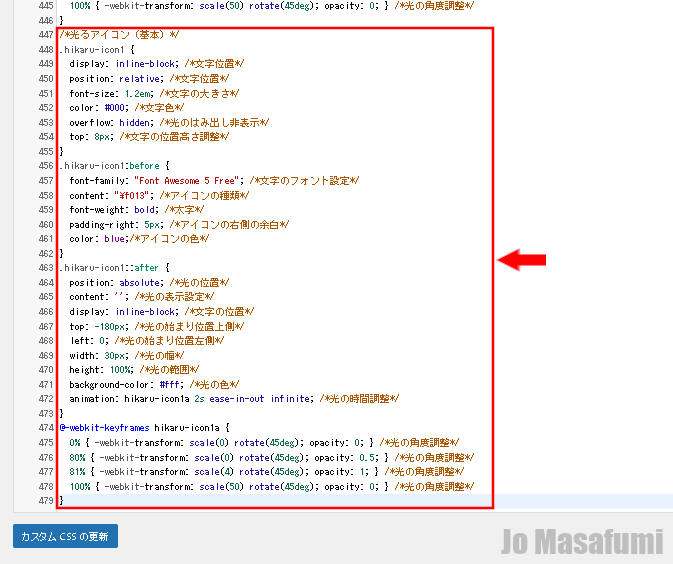Click the font-family "Font Awesome 5 Free" line
The image size is (673, 564).
[x=214, y=181]
